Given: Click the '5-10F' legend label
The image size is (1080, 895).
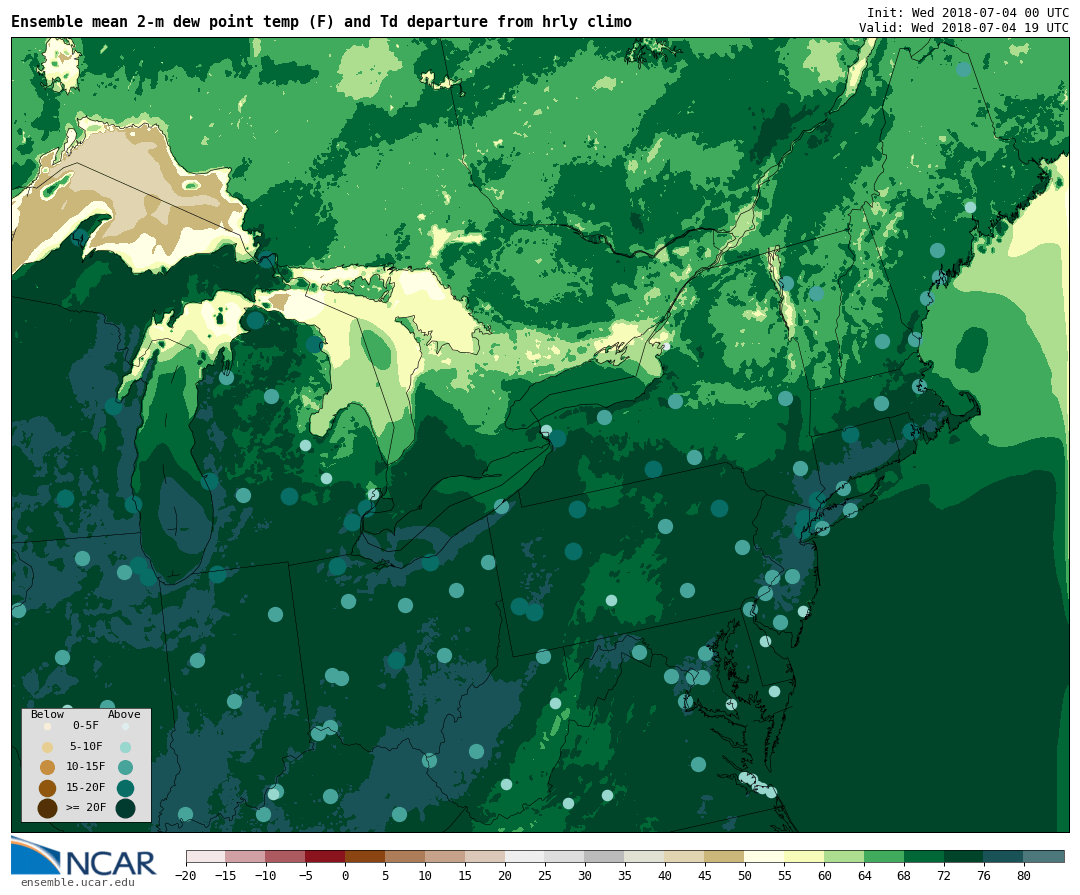Looking at the screenshot, I should click(x=86, y=746).
